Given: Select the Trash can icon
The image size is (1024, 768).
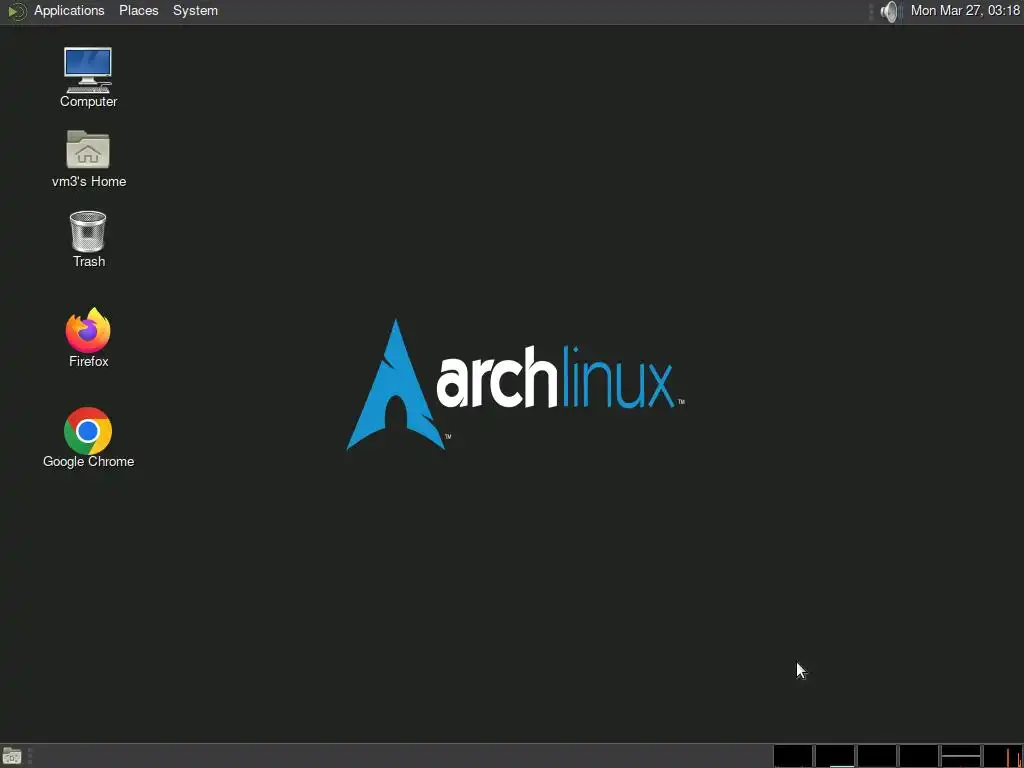Looking at the screenshot, I should [x=88, y=231].
